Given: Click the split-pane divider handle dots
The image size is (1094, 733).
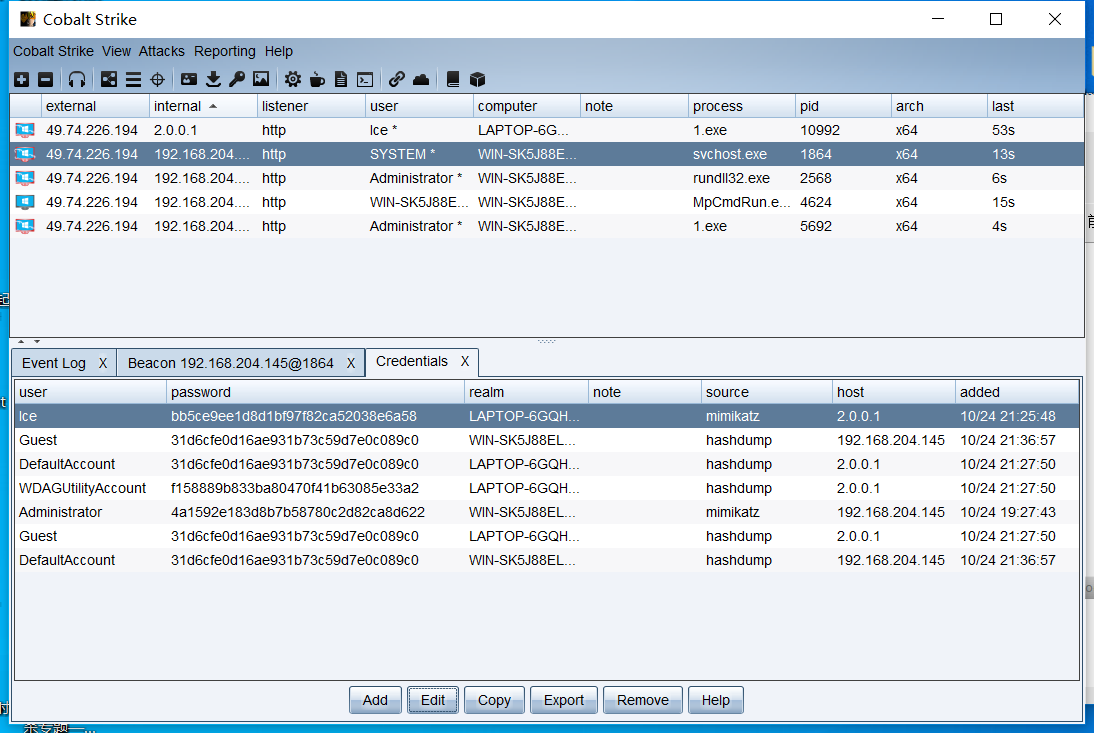Looking at the screenshot, I should (x=546, y=341).
